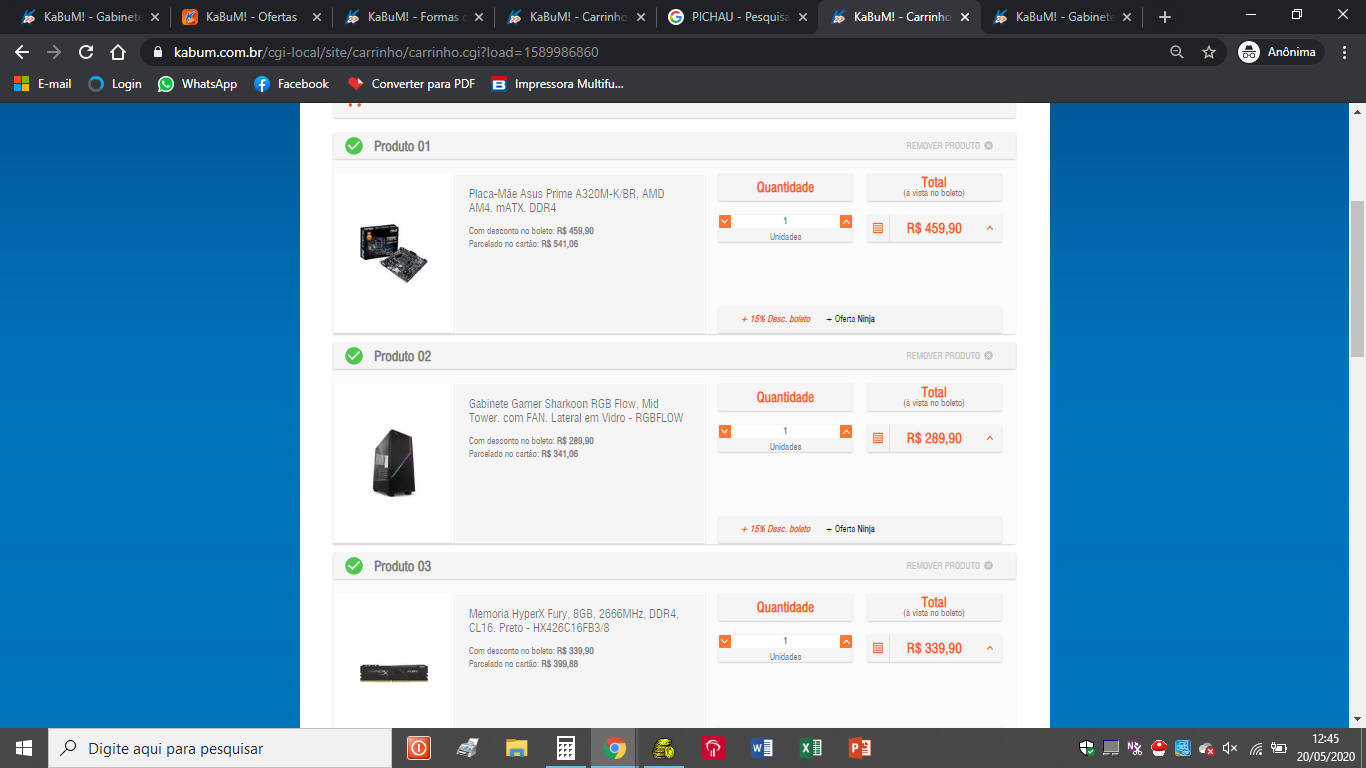Decrease quantity of Asus Prime motherboard
Screen dimensions: 1366x768
[725, 221]
